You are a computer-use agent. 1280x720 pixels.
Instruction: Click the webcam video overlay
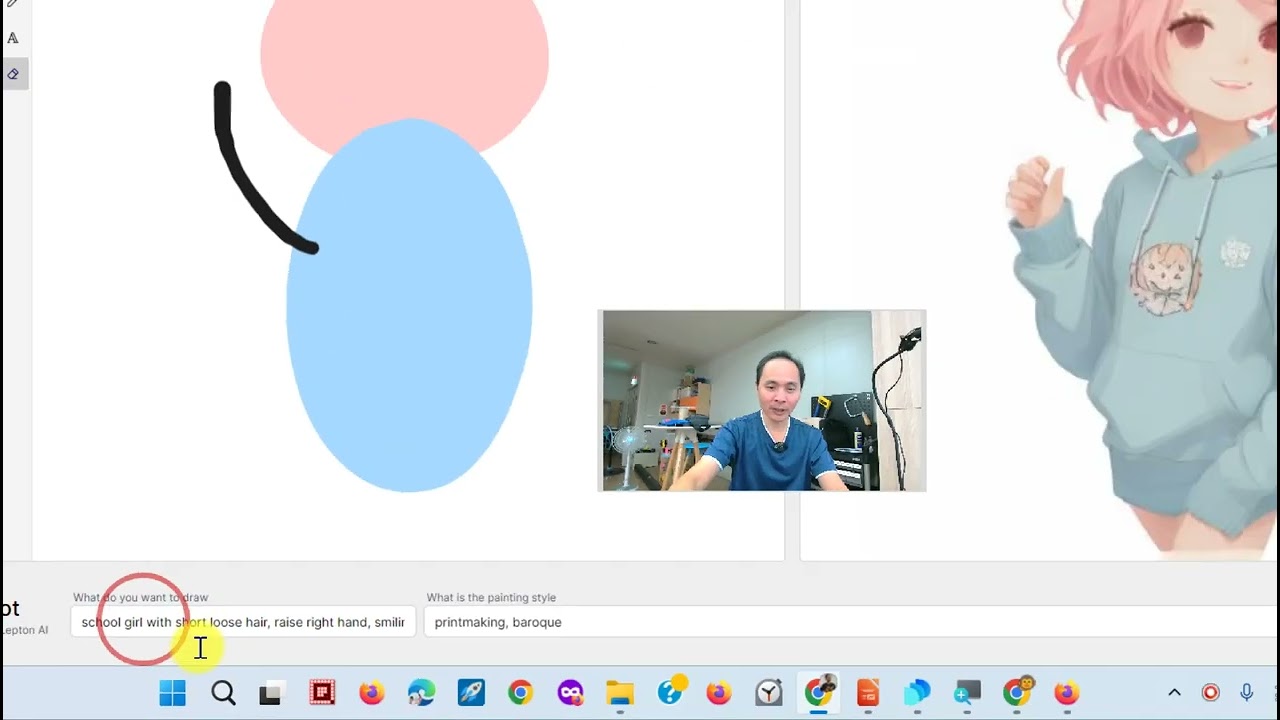(x=762, y=400)
